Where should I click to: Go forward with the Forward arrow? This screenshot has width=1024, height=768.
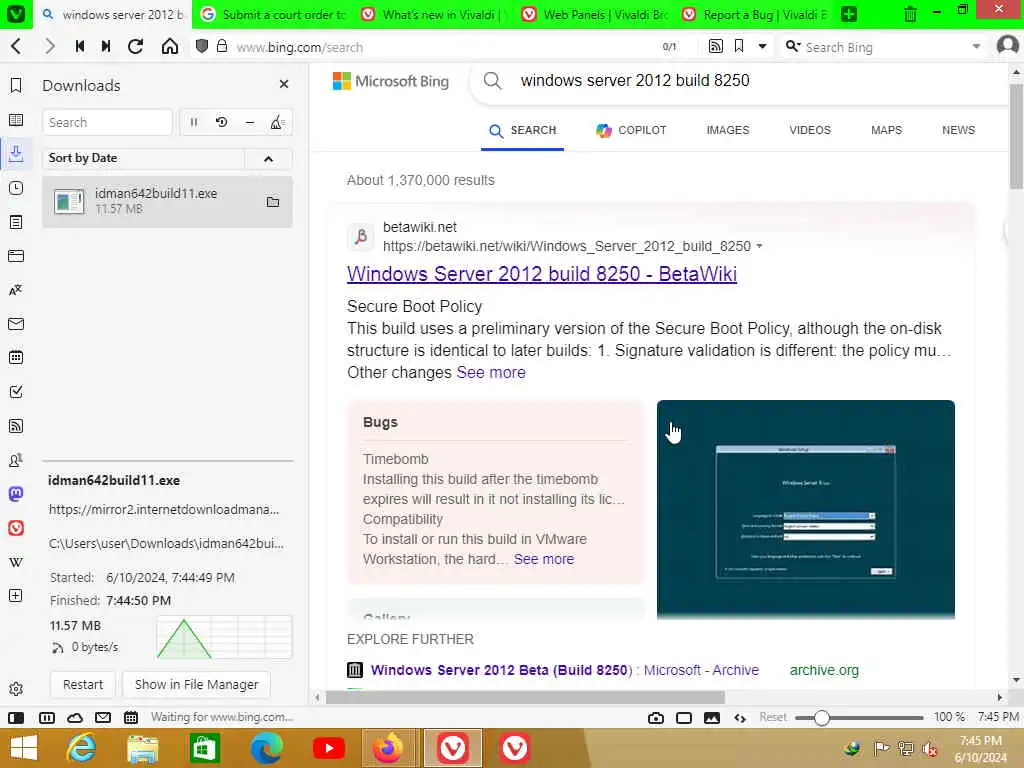(50, 46)
